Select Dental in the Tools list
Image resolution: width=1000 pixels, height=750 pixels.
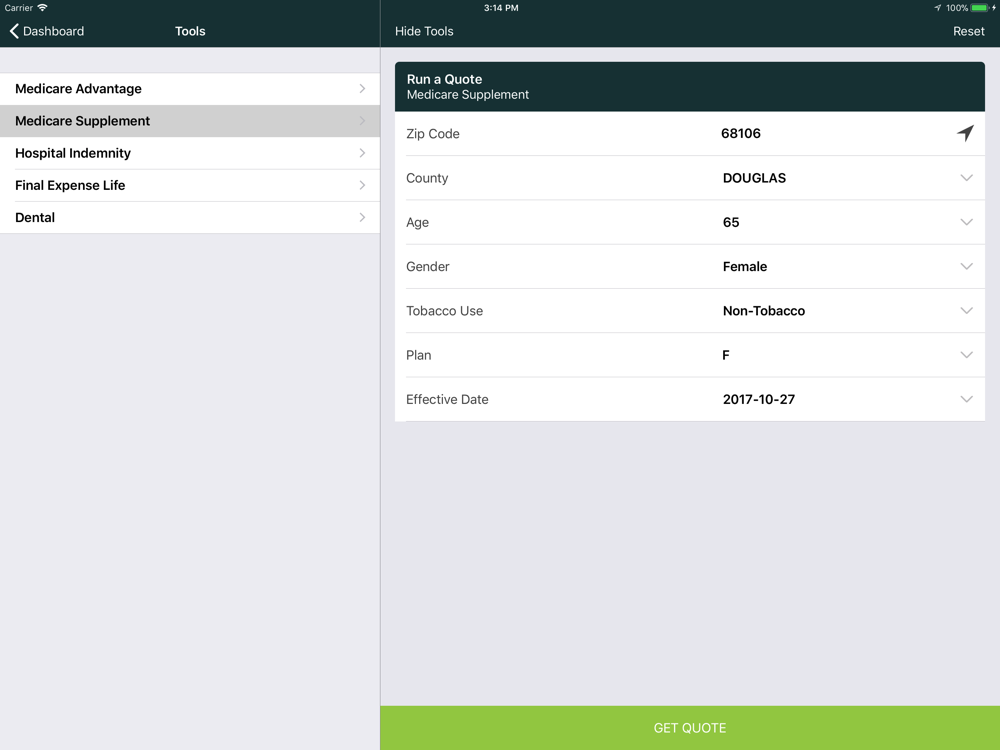tap(190, 217)
